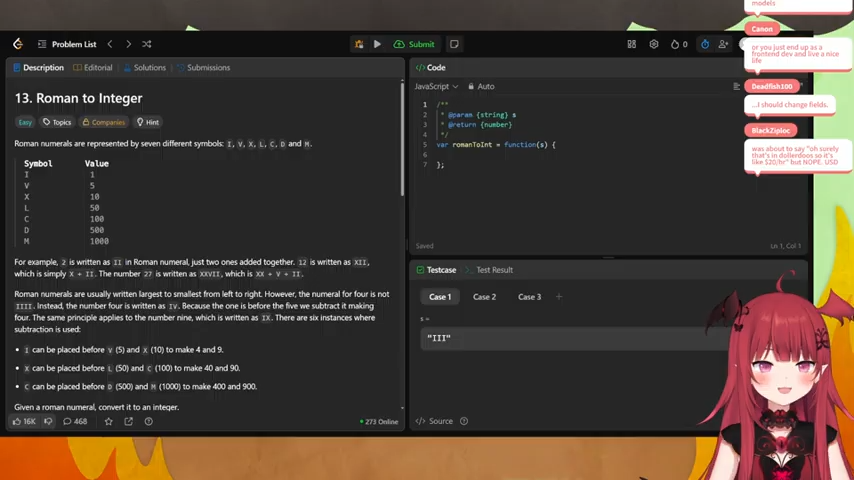Click the Saved status text
This screenshot has height=480, width=854.
425,246
